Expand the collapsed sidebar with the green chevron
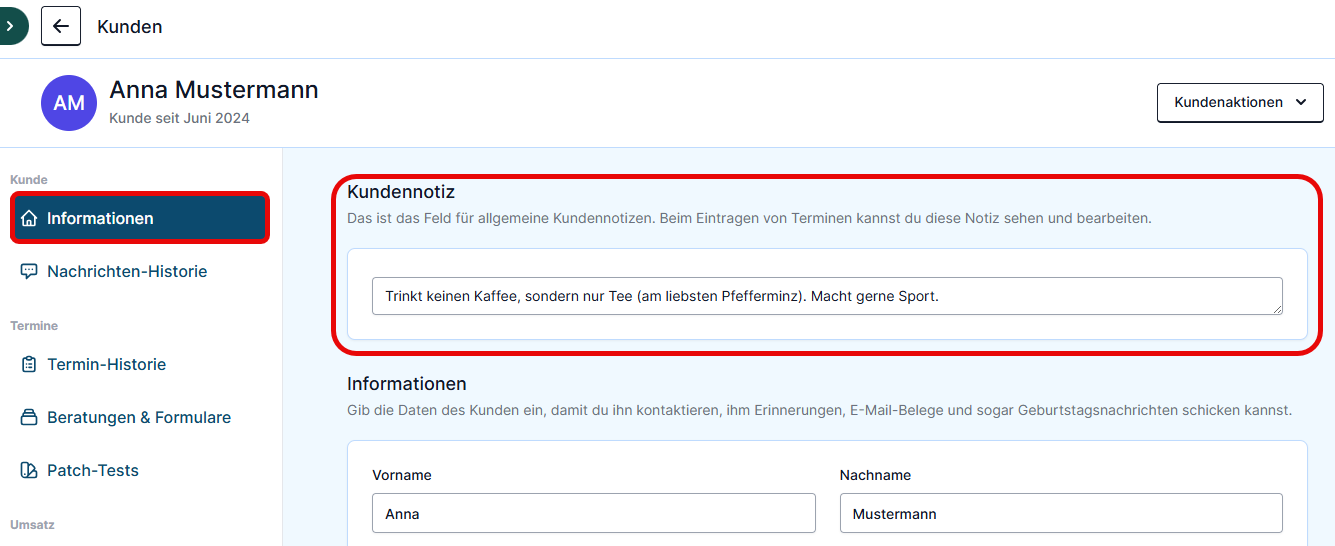1335x546 pixels. [x=12, y=26]
